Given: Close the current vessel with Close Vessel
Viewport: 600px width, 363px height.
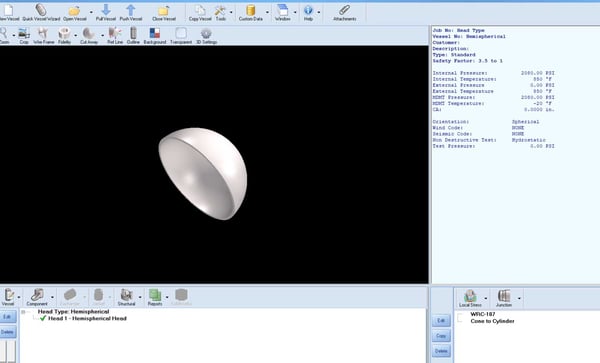Looking at the screenshot, I should pos(164,12).
